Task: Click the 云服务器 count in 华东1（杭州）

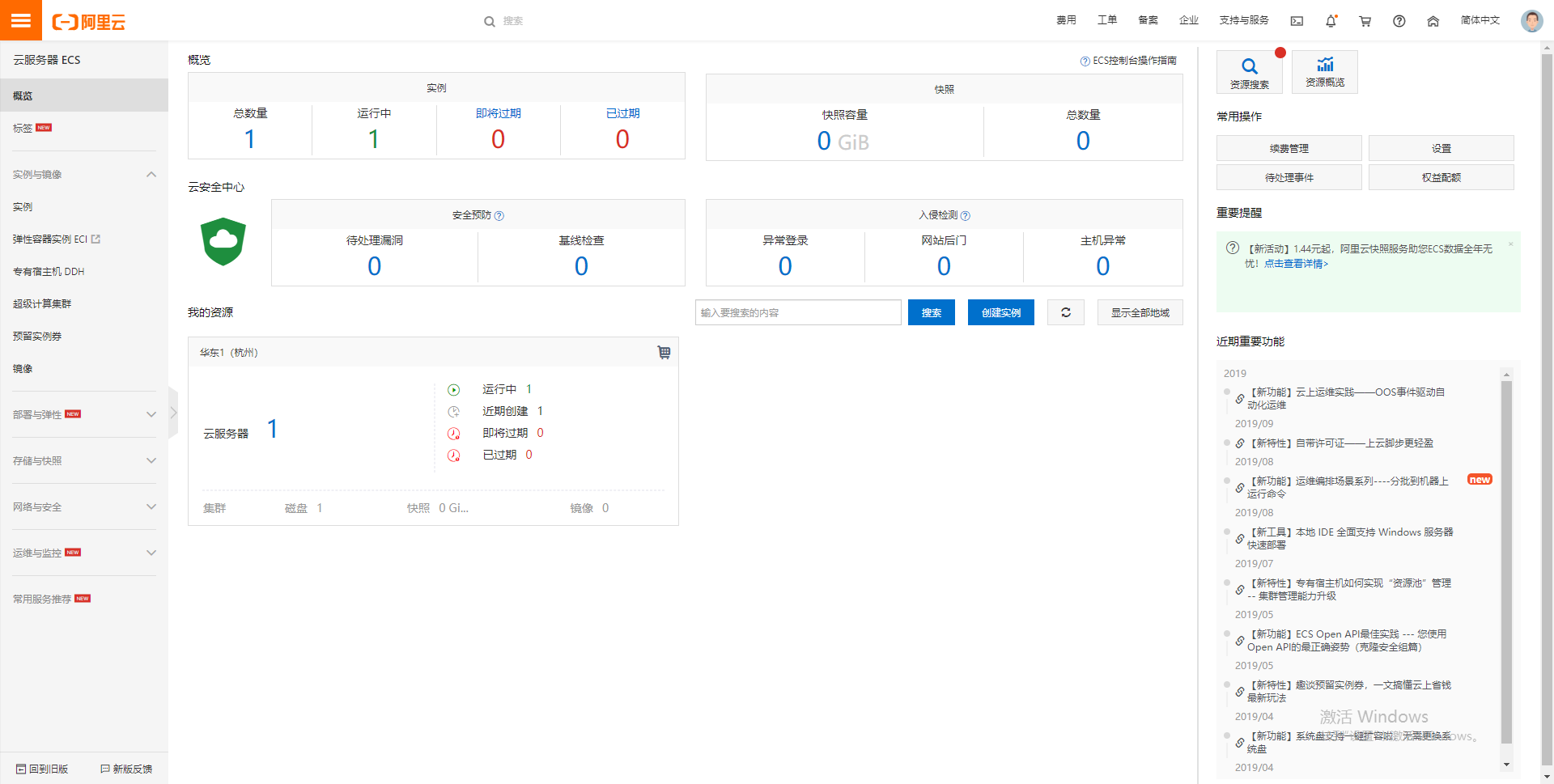Action: point(273,429)
